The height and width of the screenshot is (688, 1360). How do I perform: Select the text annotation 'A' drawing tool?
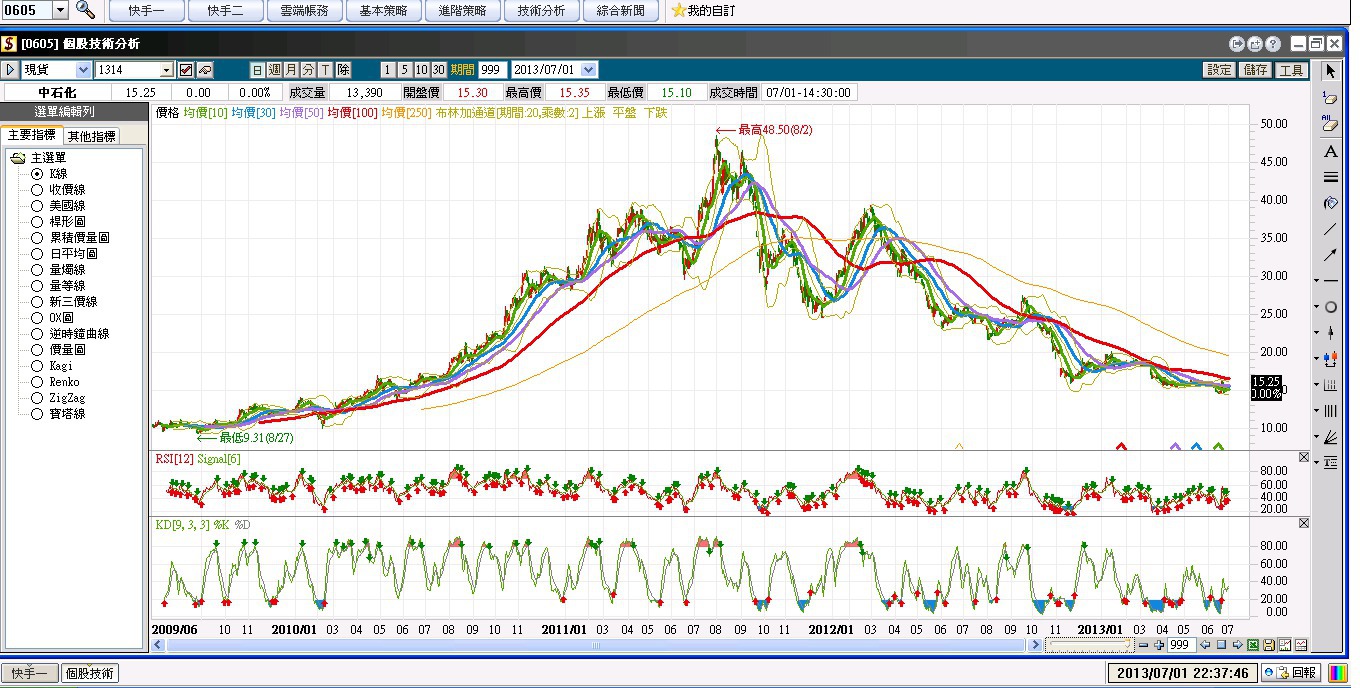coord(1330,152)
